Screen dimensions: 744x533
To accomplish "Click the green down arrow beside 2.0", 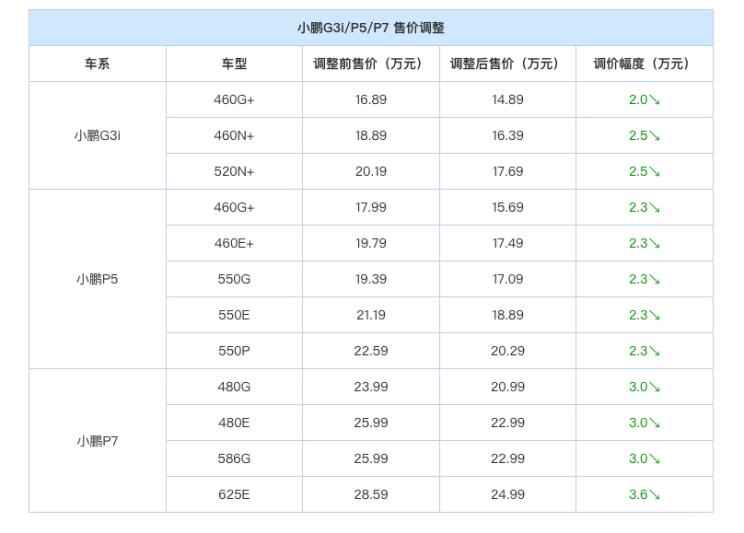I will 655,100.
